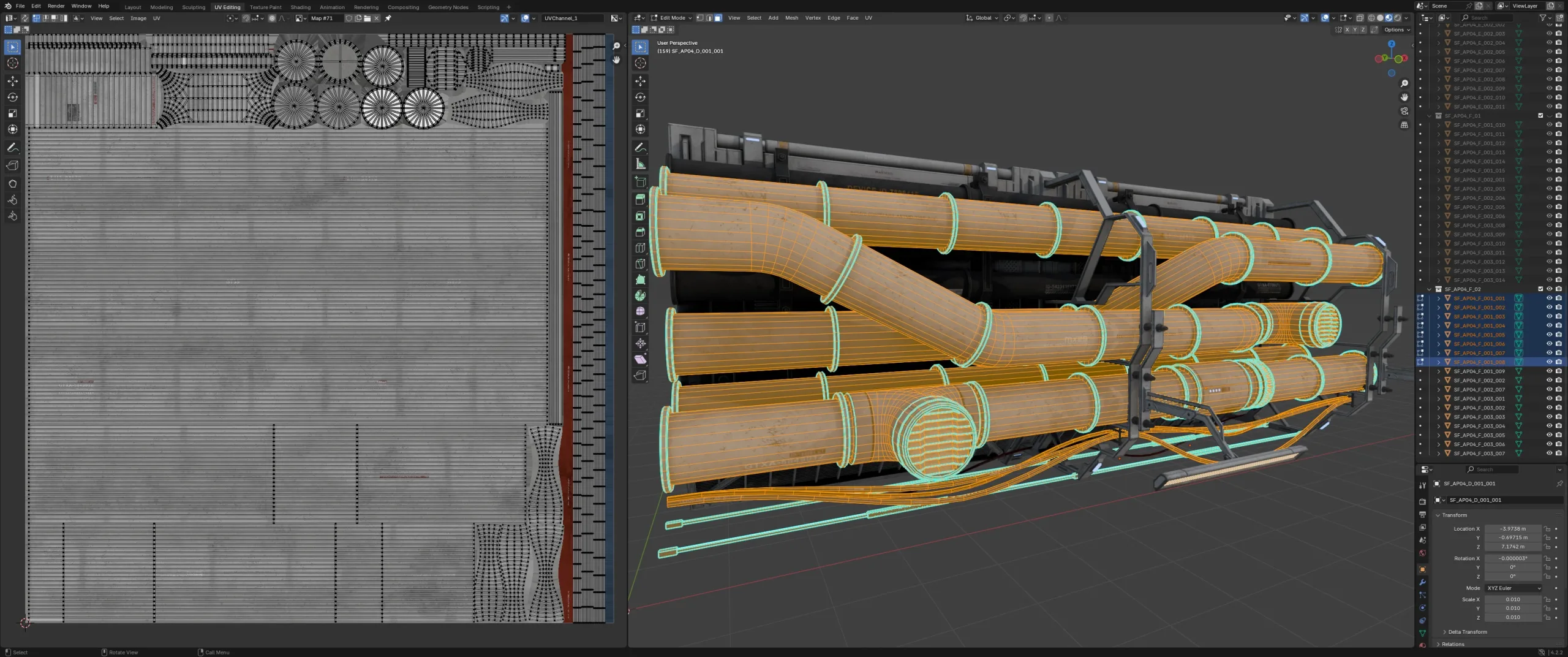The height and width of the screenshot is (657, 1568).
Task: Open the Edit Mode dropdown
Action: click(x=671, y=18)
